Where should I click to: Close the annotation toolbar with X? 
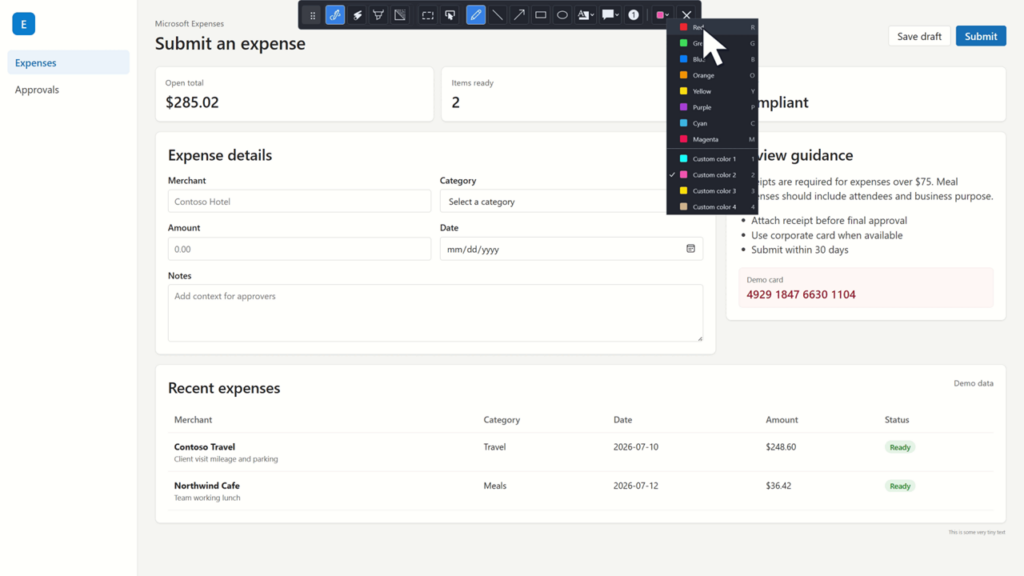[686, 15]
